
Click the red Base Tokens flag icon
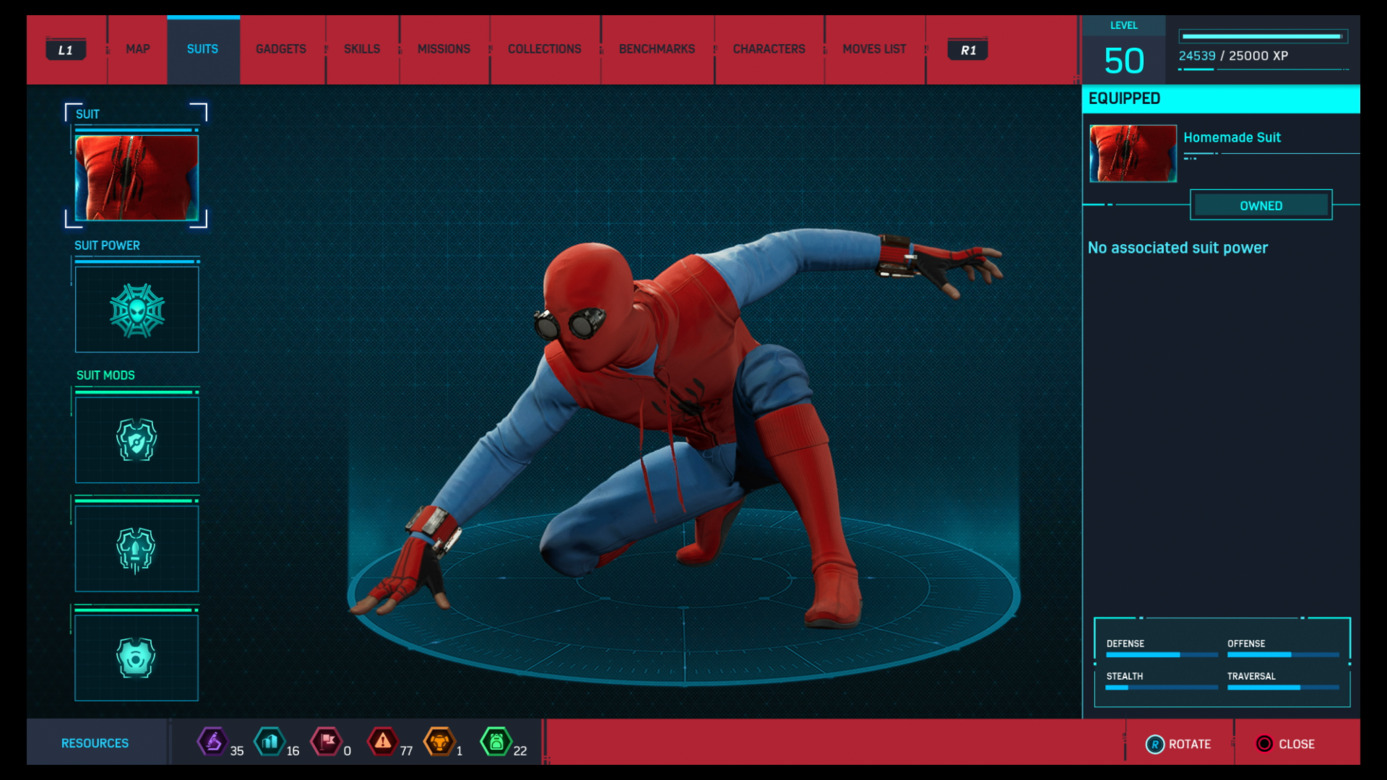coord(326,742)
